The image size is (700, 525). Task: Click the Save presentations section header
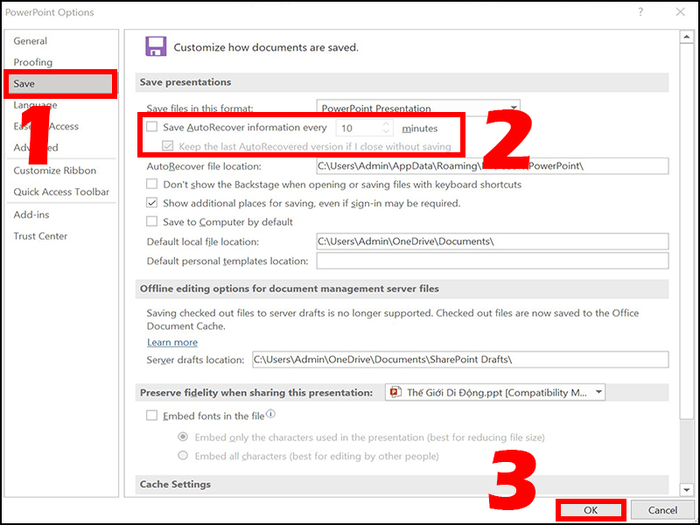pyautogui.click(x=402, y=83)
